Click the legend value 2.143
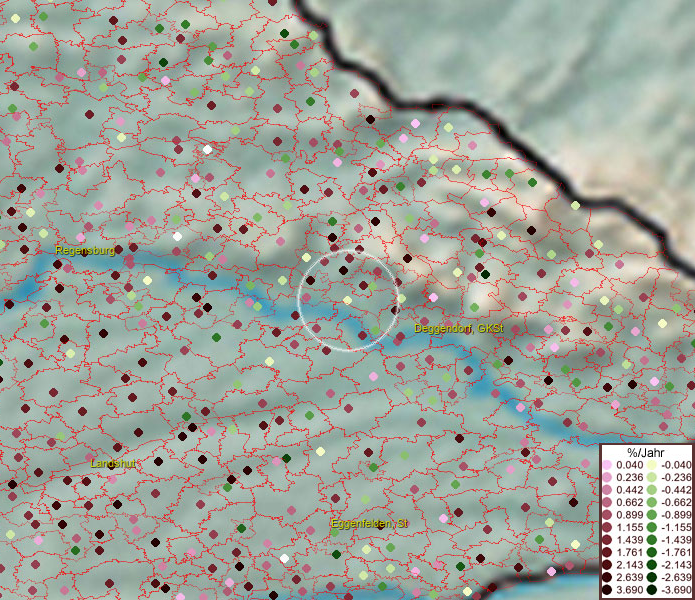Image resolution: width=695 pixels, height=600 pixels. (x=630, y=565)
